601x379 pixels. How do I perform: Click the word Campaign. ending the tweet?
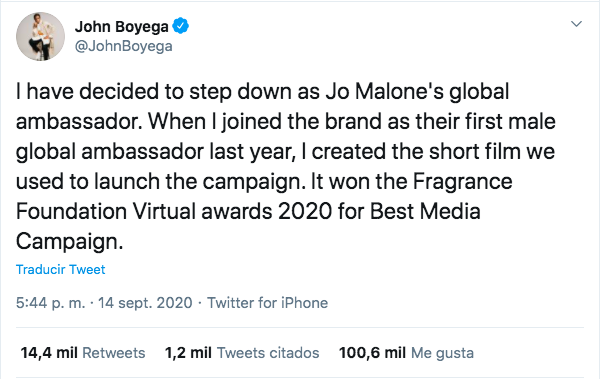tap(69, 242)
